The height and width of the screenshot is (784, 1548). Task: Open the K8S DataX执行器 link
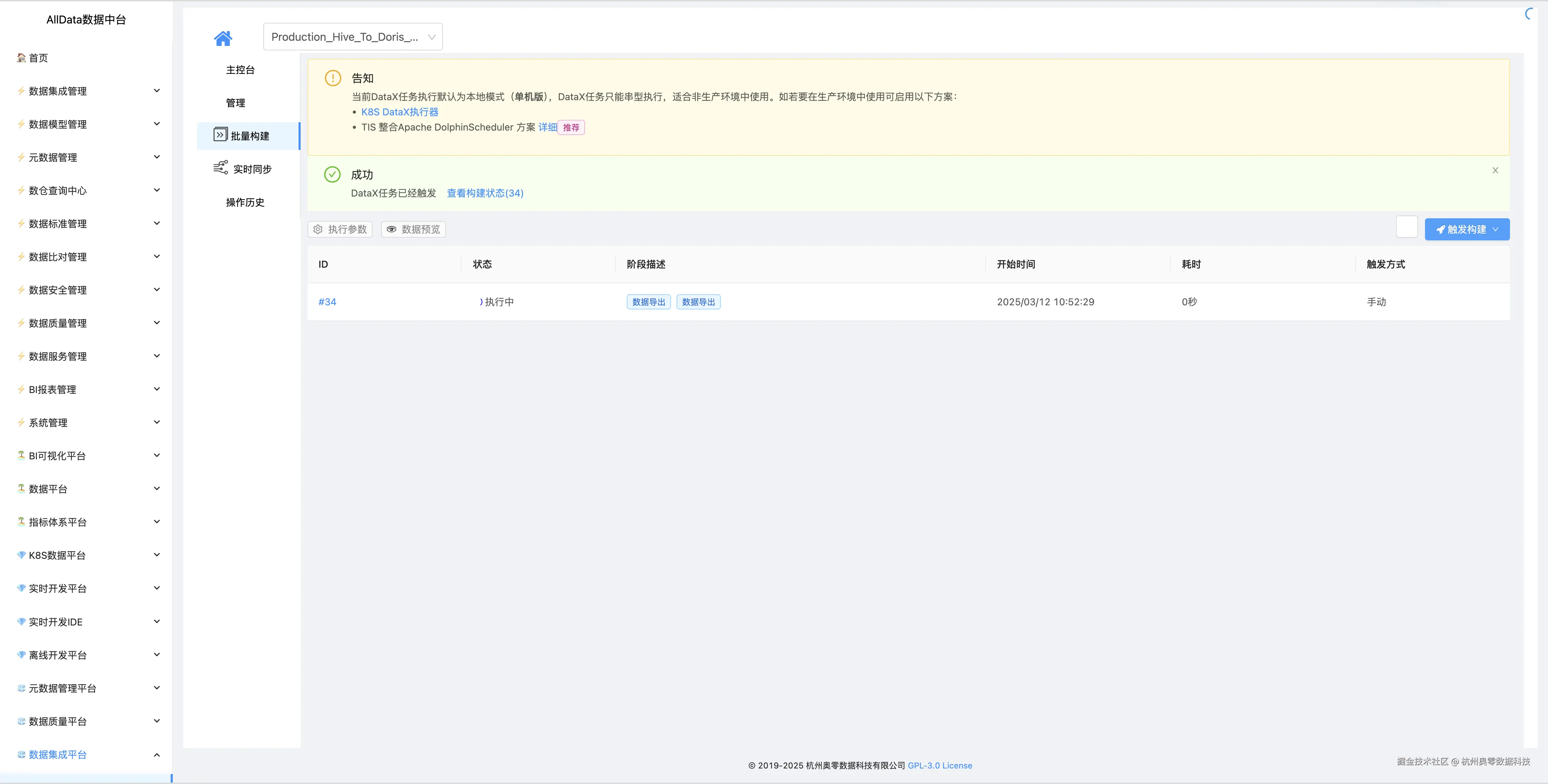[x=400, y=112]
